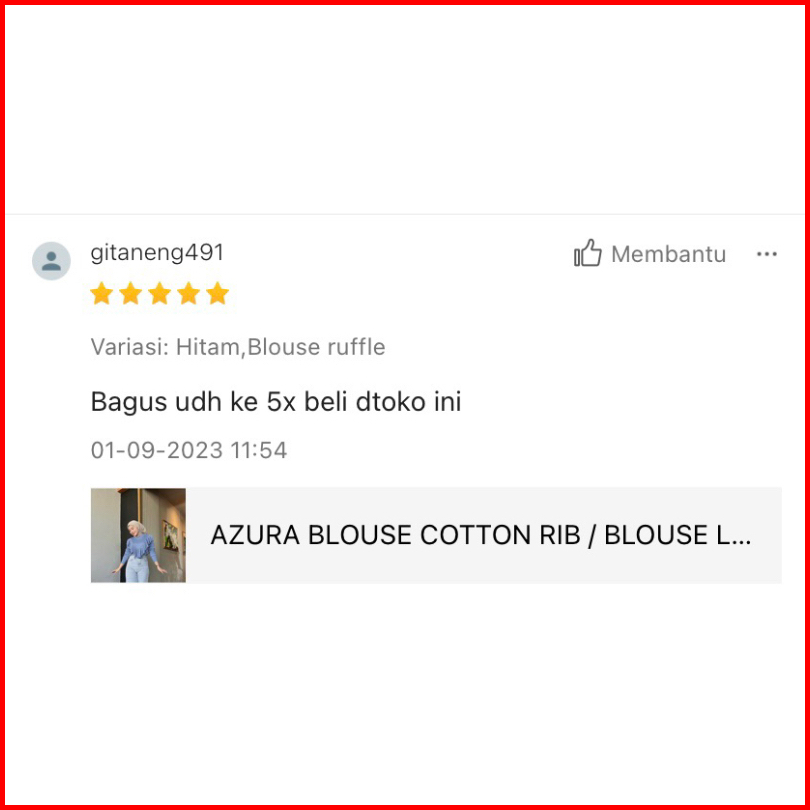
Task: Click the first star in rating
Action: click(102, 293)
